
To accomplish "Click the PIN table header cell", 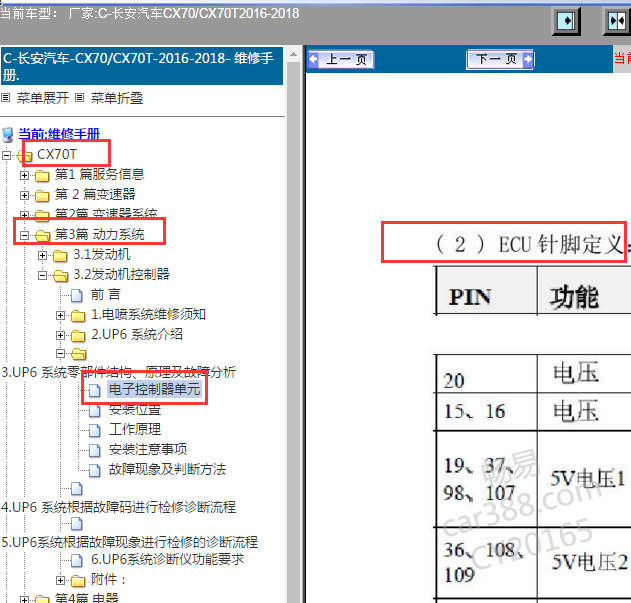I will coord(487,291).
